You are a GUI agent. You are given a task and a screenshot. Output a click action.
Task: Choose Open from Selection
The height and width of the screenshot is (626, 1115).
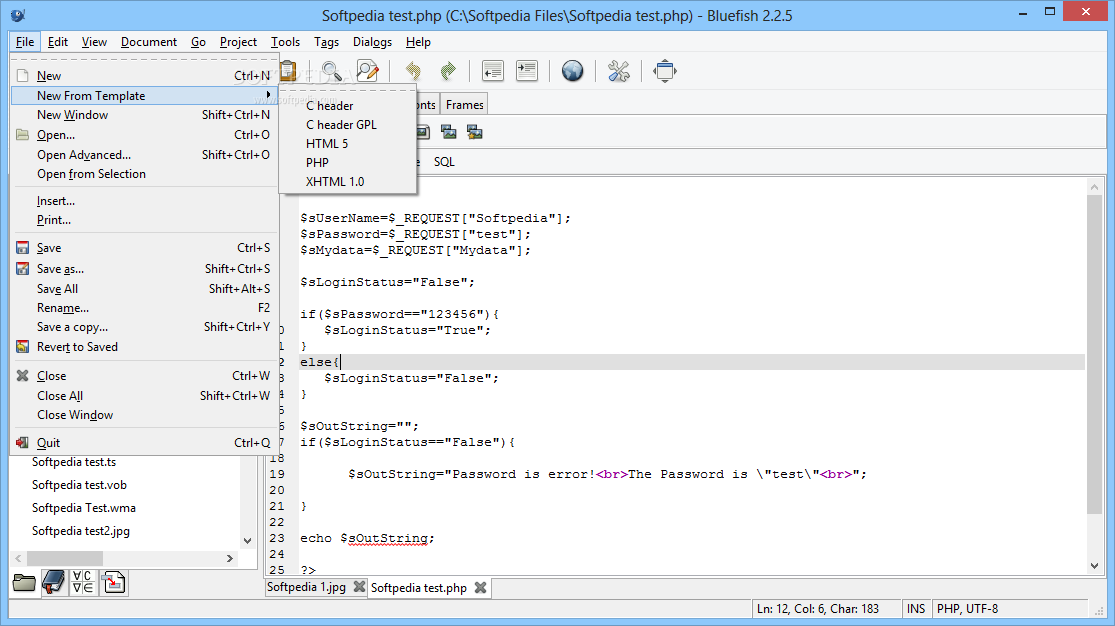click(144, 174)
